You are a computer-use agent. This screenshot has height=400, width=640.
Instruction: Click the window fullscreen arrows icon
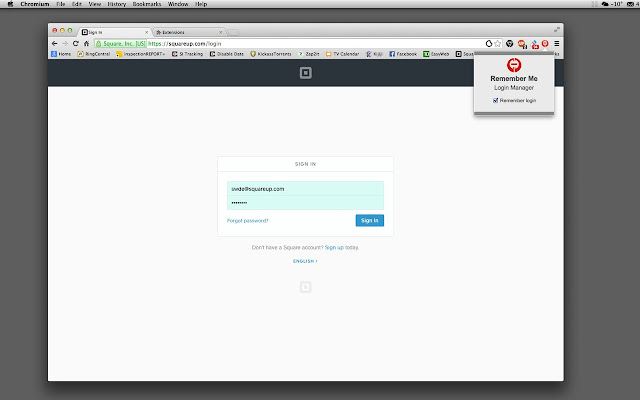[x=557, y=29]
